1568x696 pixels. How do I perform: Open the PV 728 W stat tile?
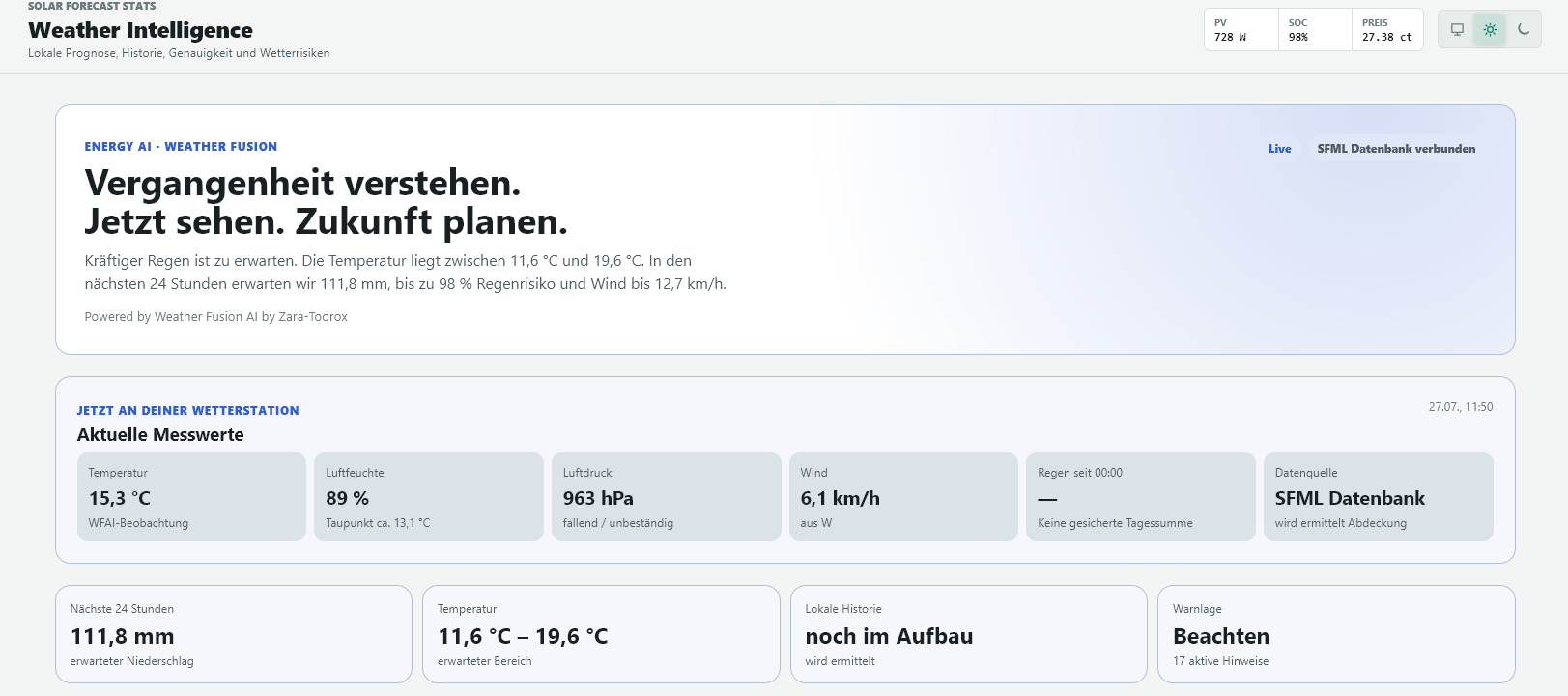coord(1240,30)
